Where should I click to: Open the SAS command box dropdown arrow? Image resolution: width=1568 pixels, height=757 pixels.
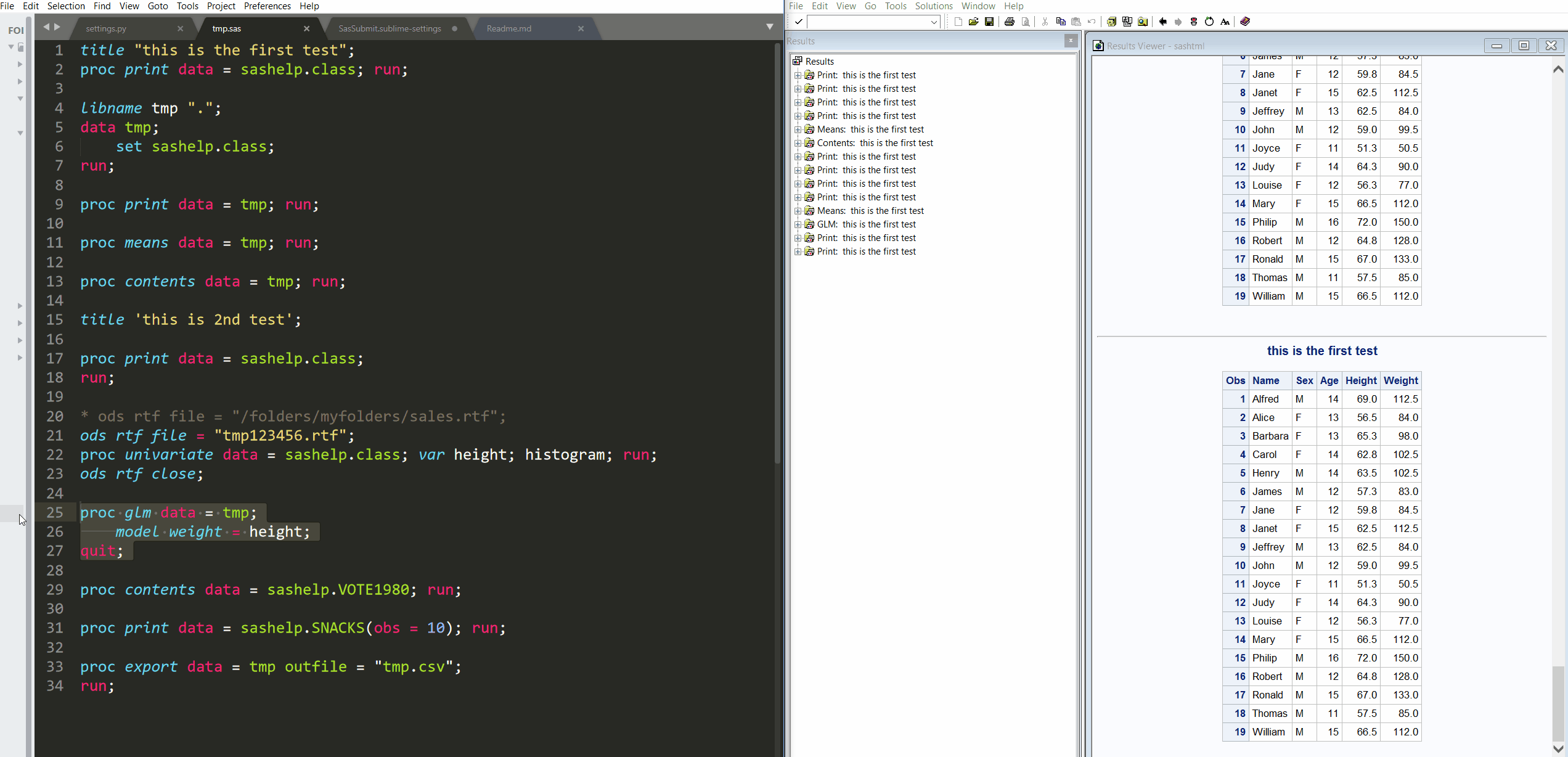pos(934,22)
